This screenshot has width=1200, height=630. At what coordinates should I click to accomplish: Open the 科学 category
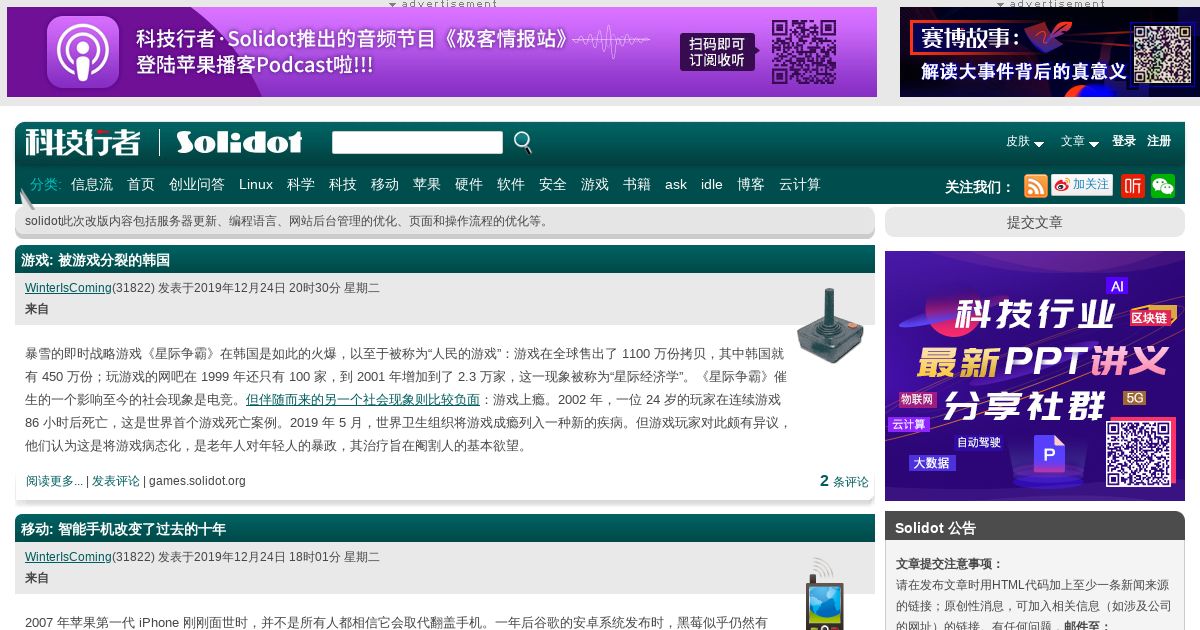[x=301, y=184]
